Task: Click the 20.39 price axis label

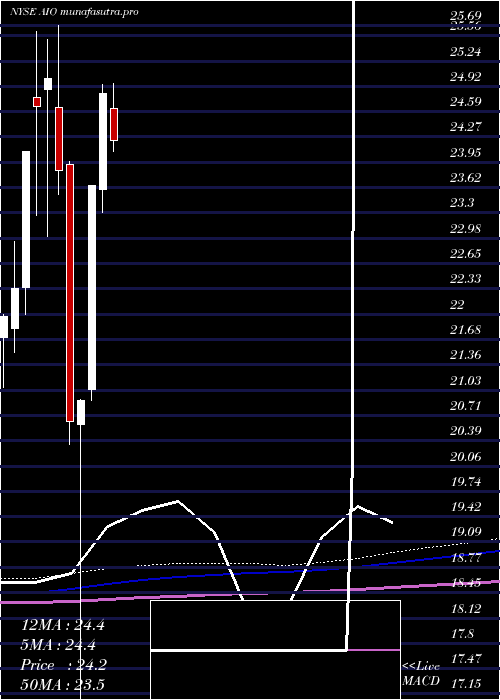Action: [466, 431]
